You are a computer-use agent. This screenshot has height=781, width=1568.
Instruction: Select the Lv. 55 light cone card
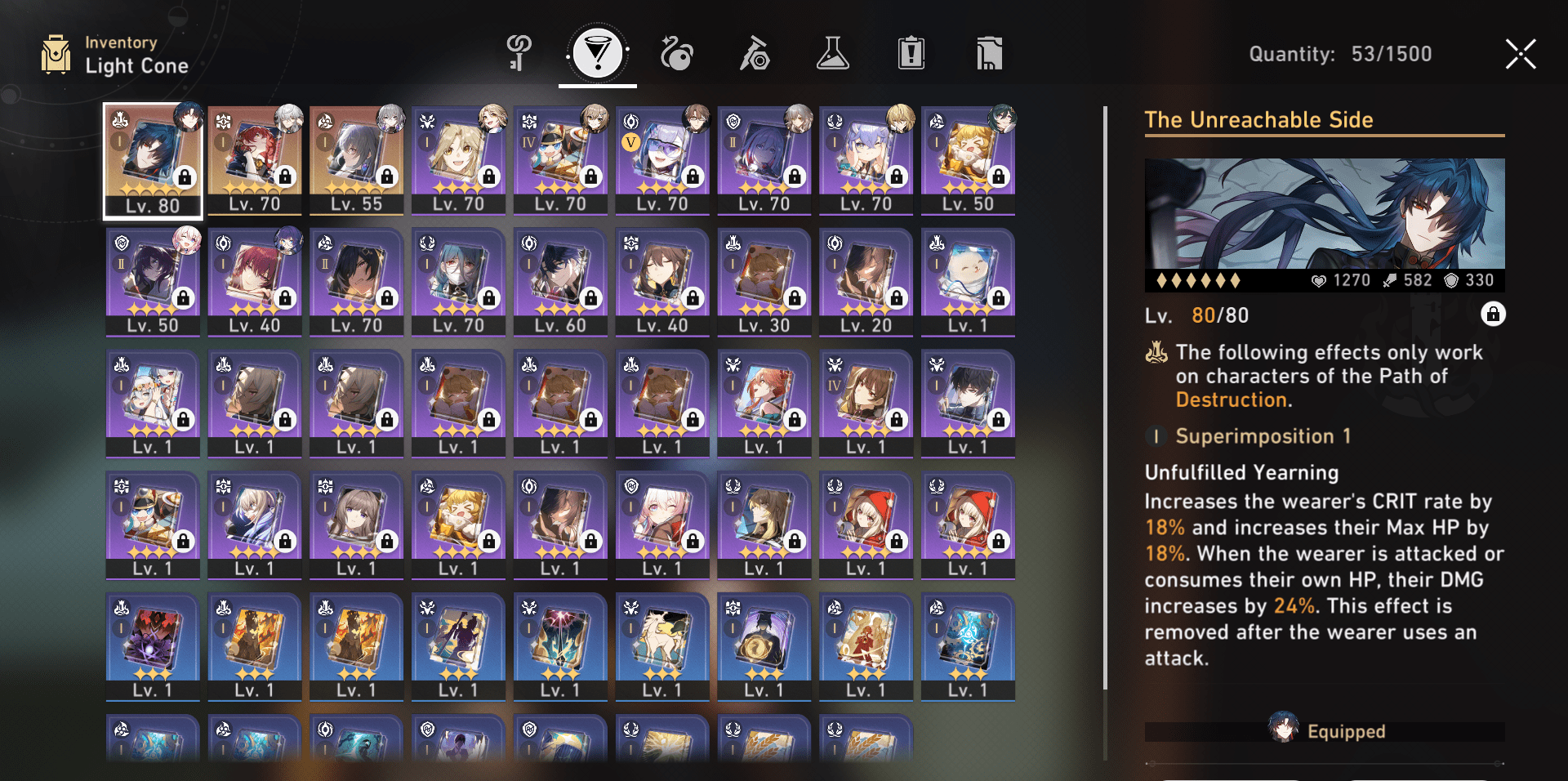pyautogui.click(x=356, y=161)
